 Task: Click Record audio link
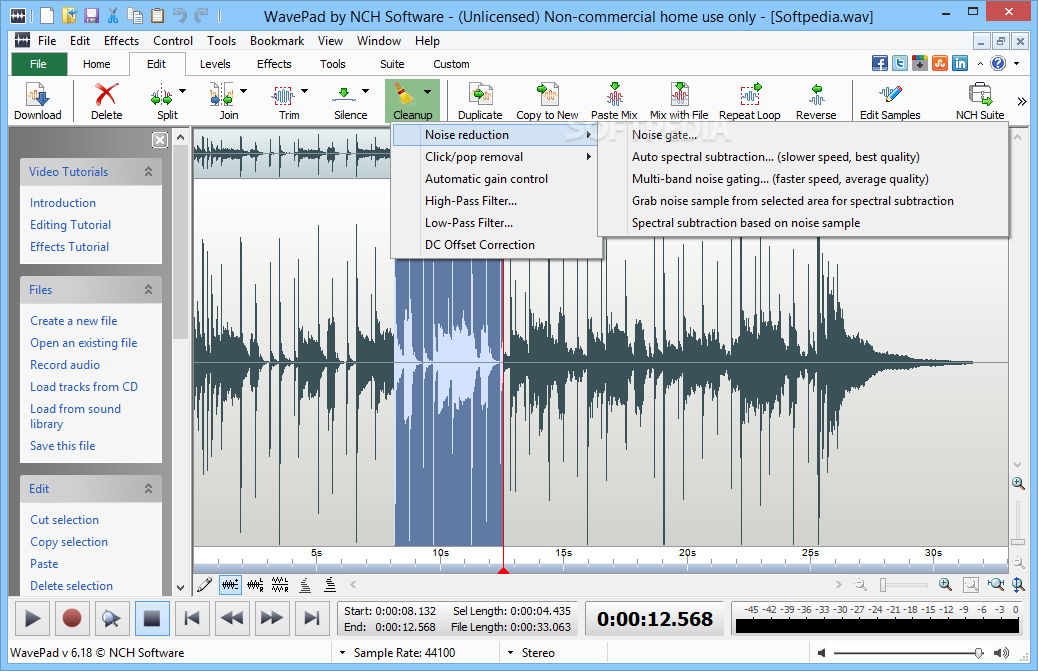(x=65, y=365)
